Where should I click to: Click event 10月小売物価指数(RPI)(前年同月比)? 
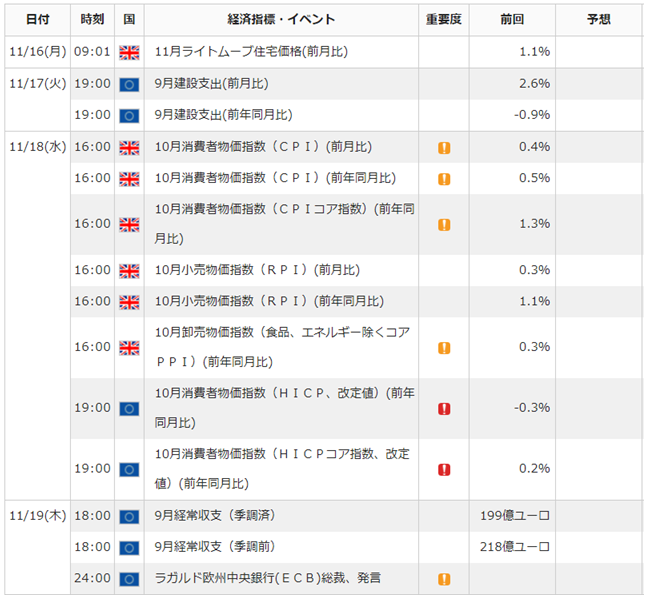pos(269,301)
